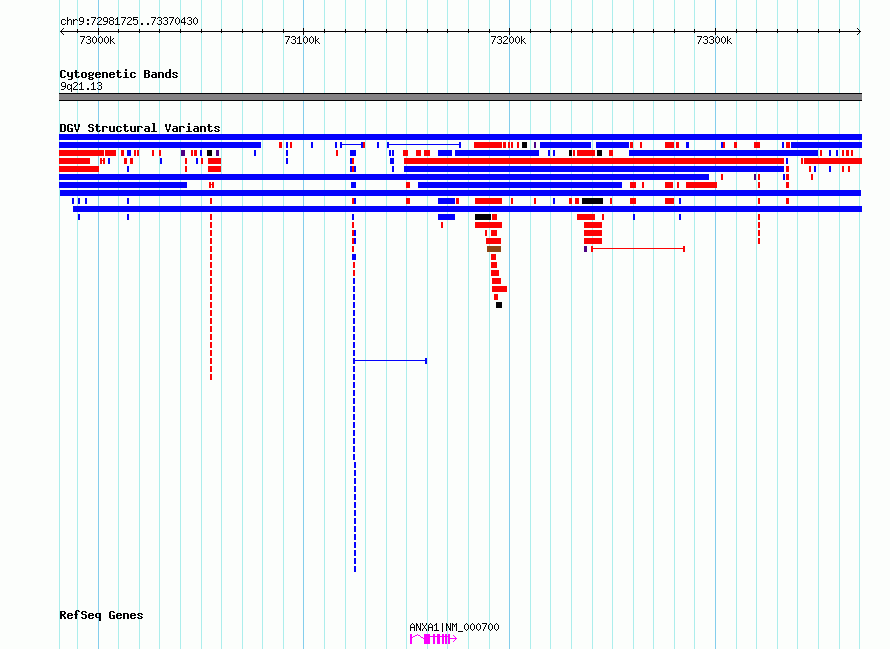This screenshot has width=890, height=649.
Task: Click the long dashed red vertical variant stack
Action: (x=211, y=295)
